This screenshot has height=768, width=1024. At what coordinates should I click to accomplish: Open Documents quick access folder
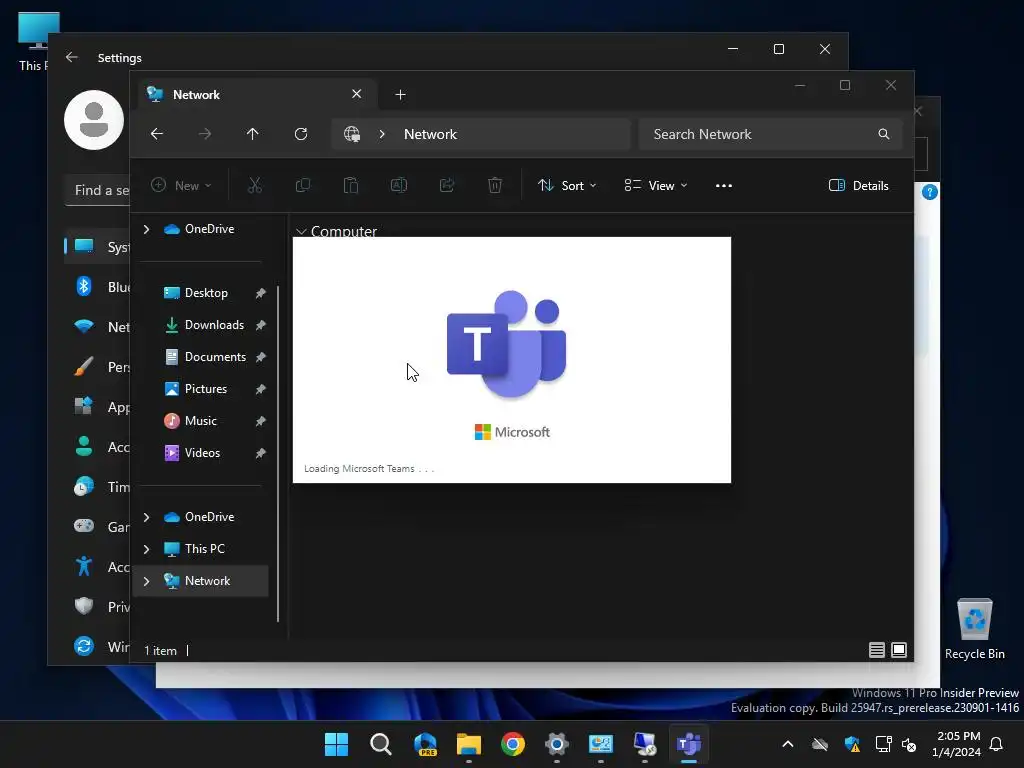coord(215,357)
